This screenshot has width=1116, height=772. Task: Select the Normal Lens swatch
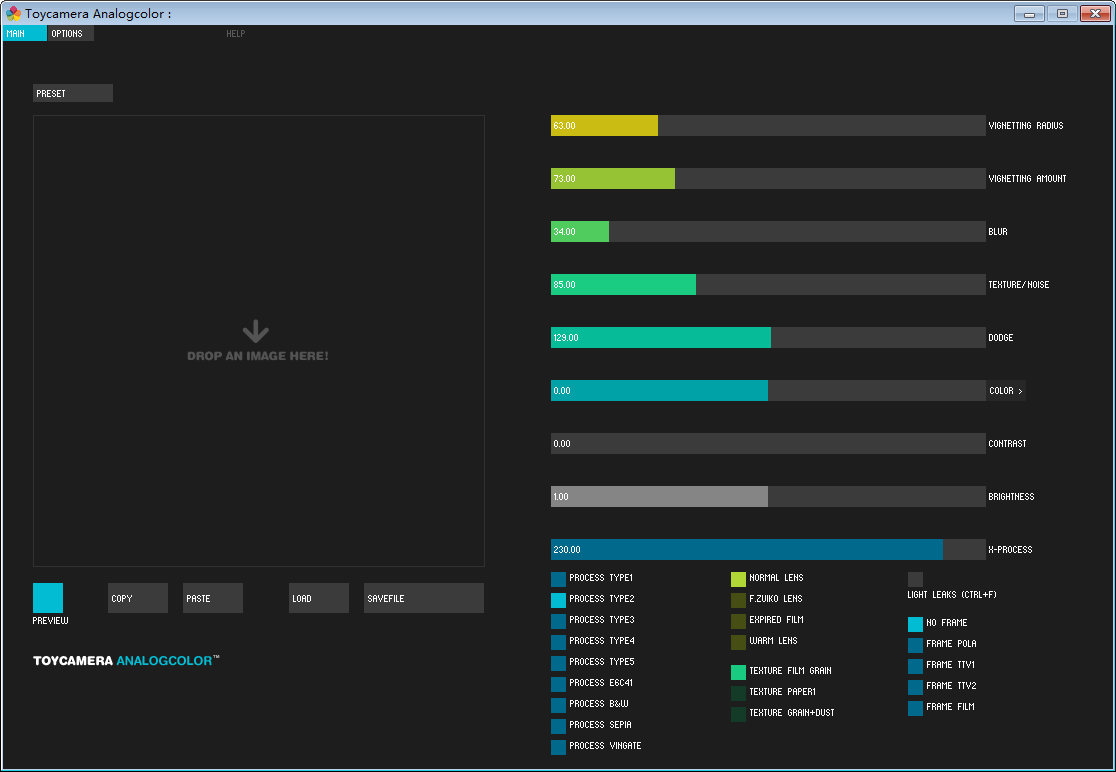(739, 579)
